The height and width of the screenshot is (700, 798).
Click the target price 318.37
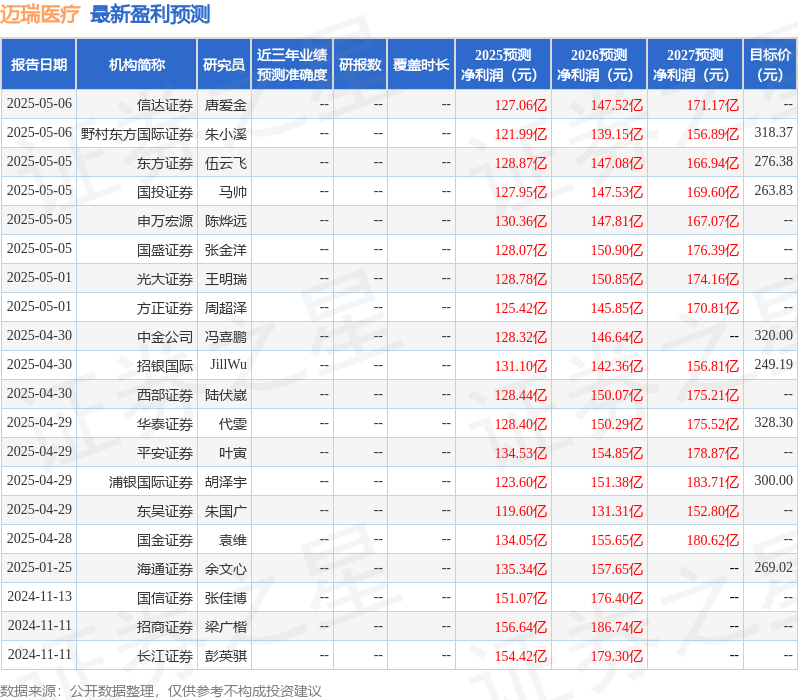[x=774, y=132]
